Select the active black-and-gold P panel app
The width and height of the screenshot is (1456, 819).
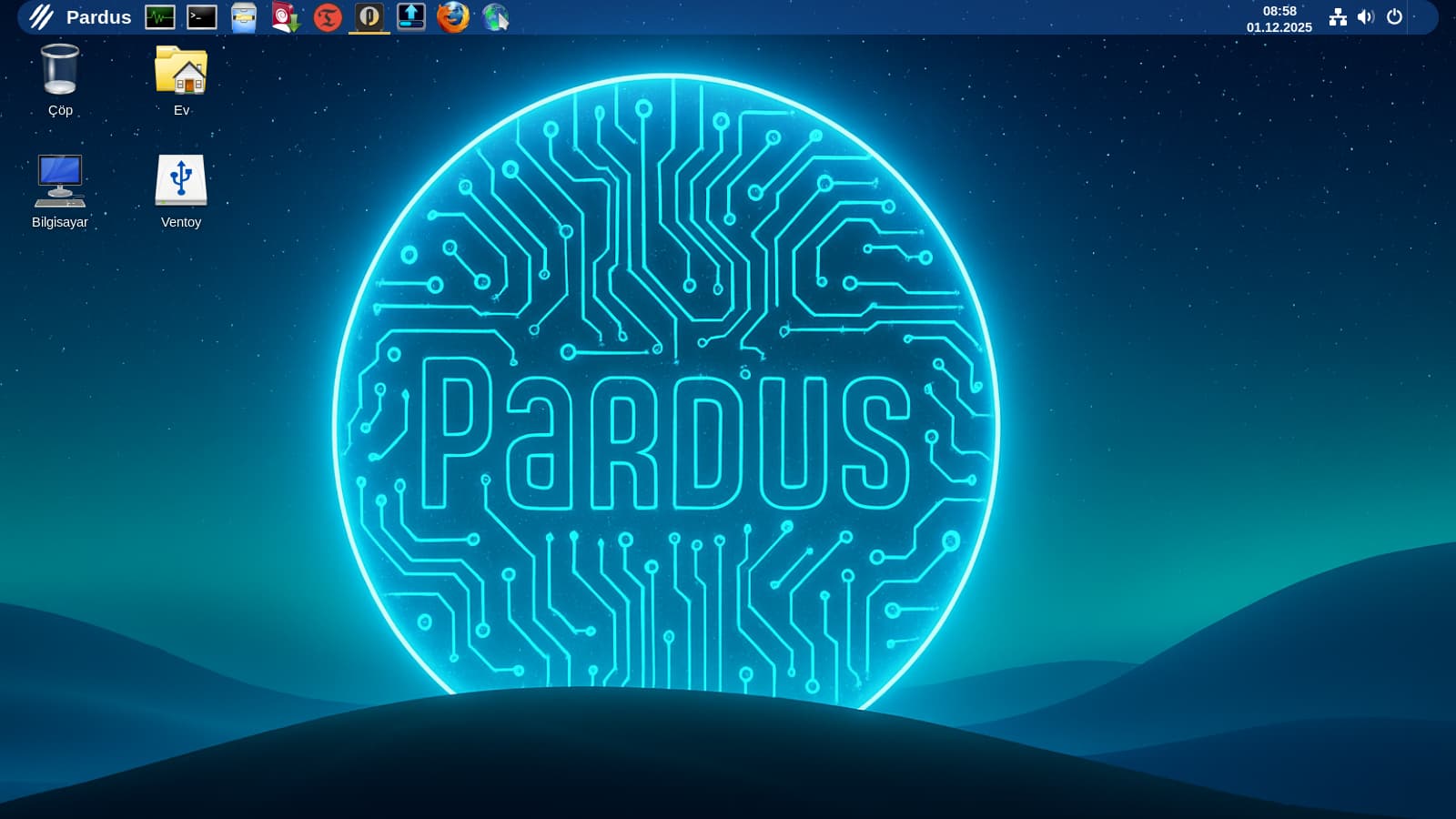coord(369,17)
